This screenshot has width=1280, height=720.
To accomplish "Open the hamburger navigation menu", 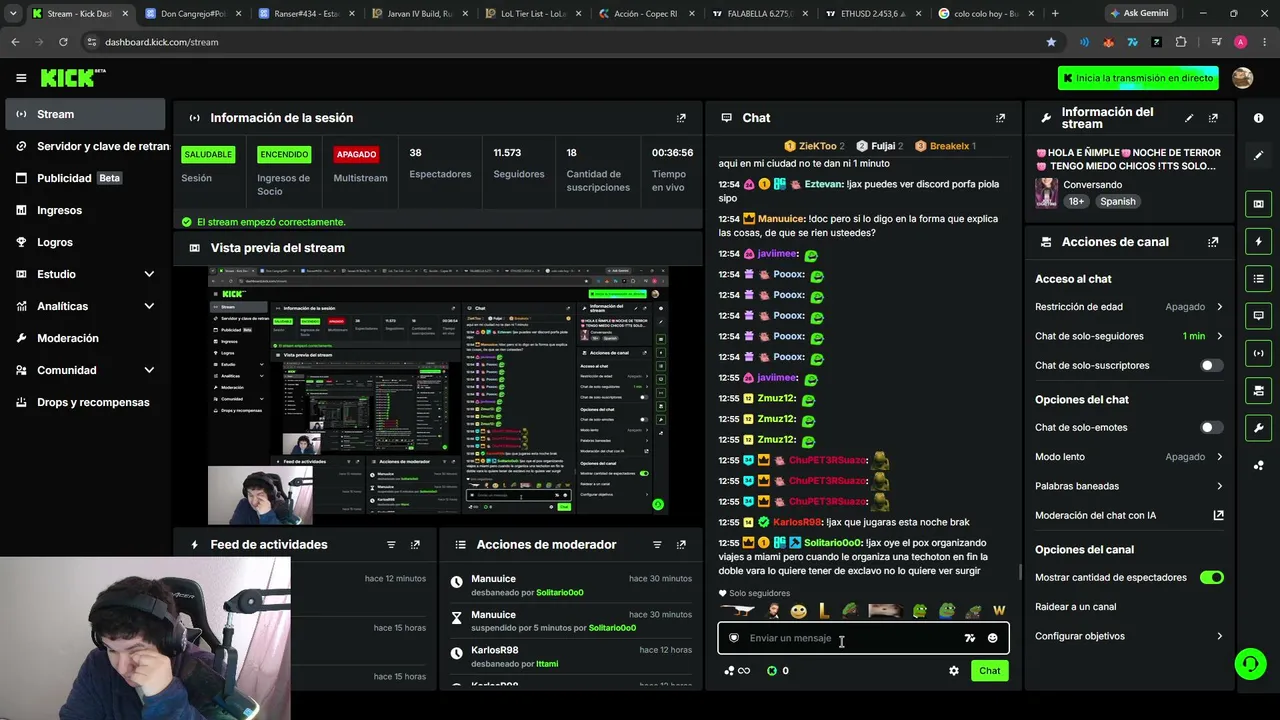I will pyautogui.click(x=21, y=78).
